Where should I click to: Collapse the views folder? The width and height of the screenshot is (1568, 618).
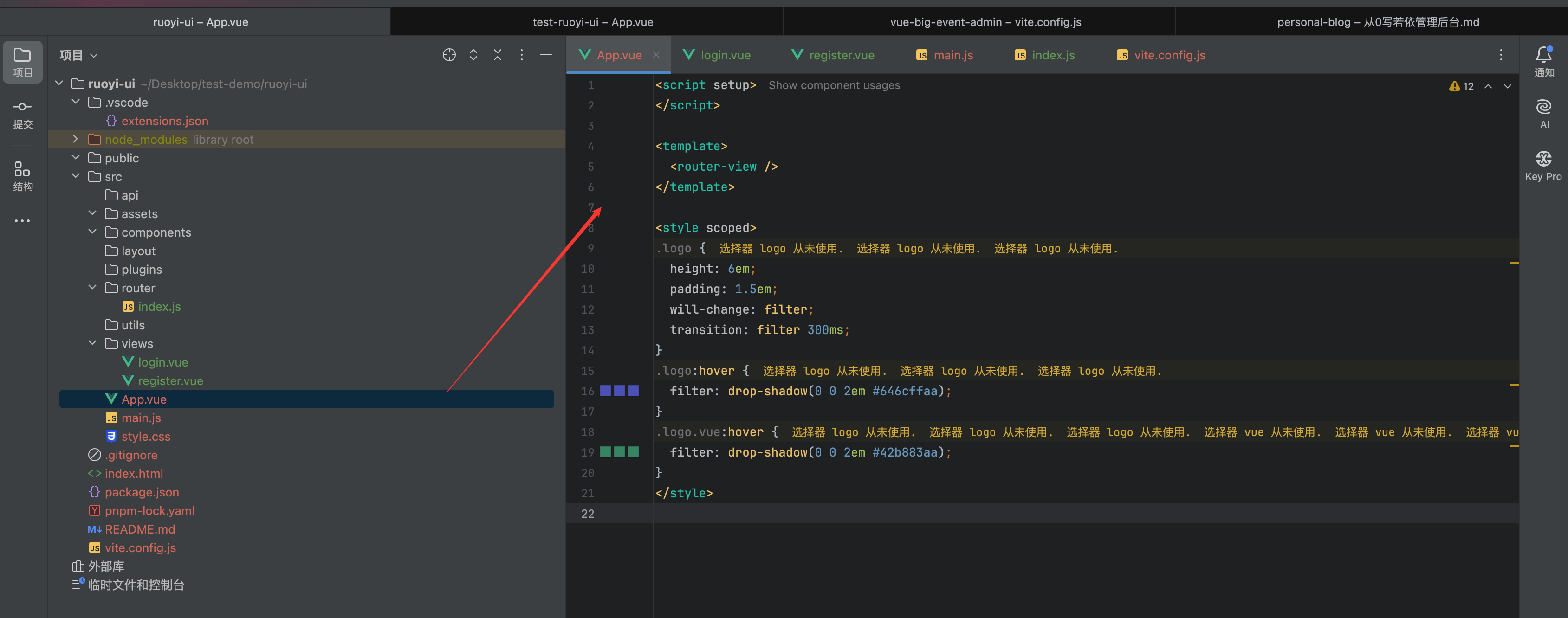pos(92,343)
